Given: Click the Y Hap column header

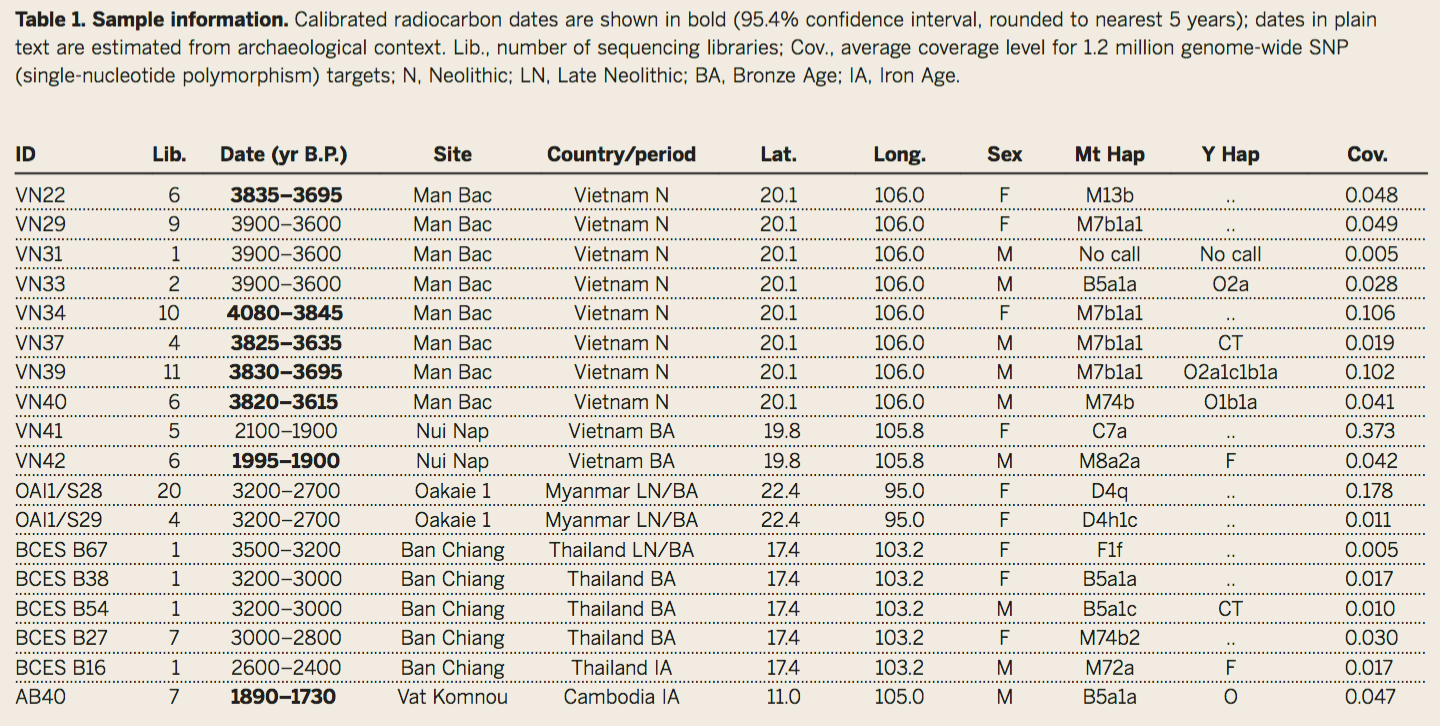Looking at the screenshot, I should pos(1230,155).
